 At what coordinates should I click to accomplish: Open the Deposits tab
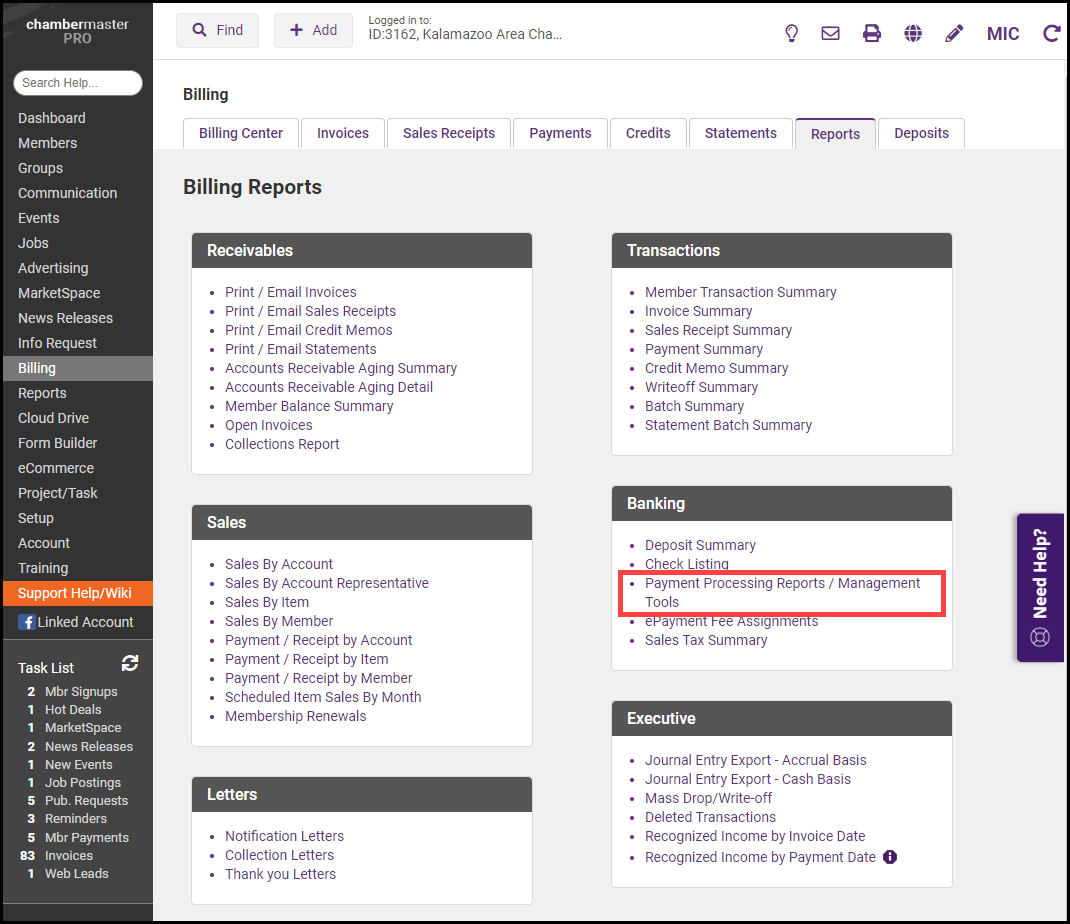pos(921,134)
